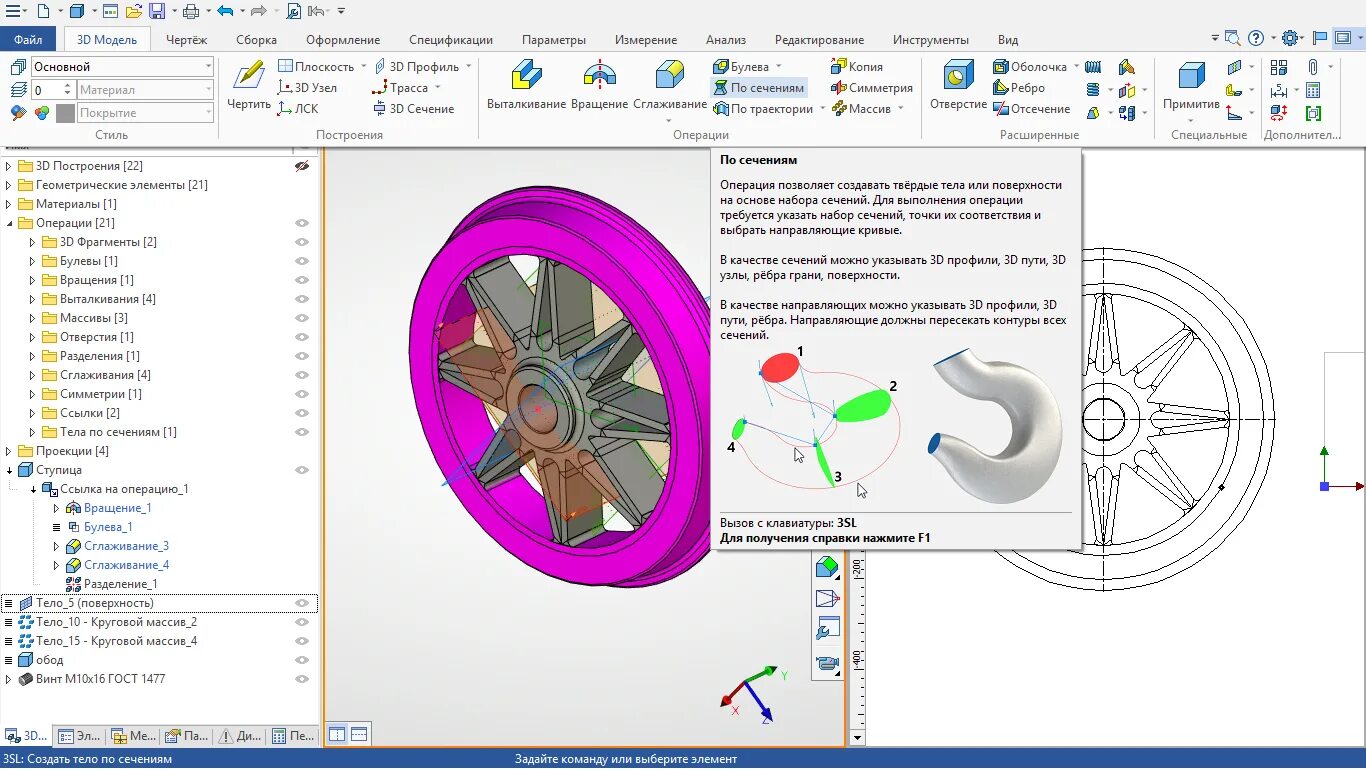
Task: Toggle visibility eye for Ступица
Action: [x=302, y=470]
